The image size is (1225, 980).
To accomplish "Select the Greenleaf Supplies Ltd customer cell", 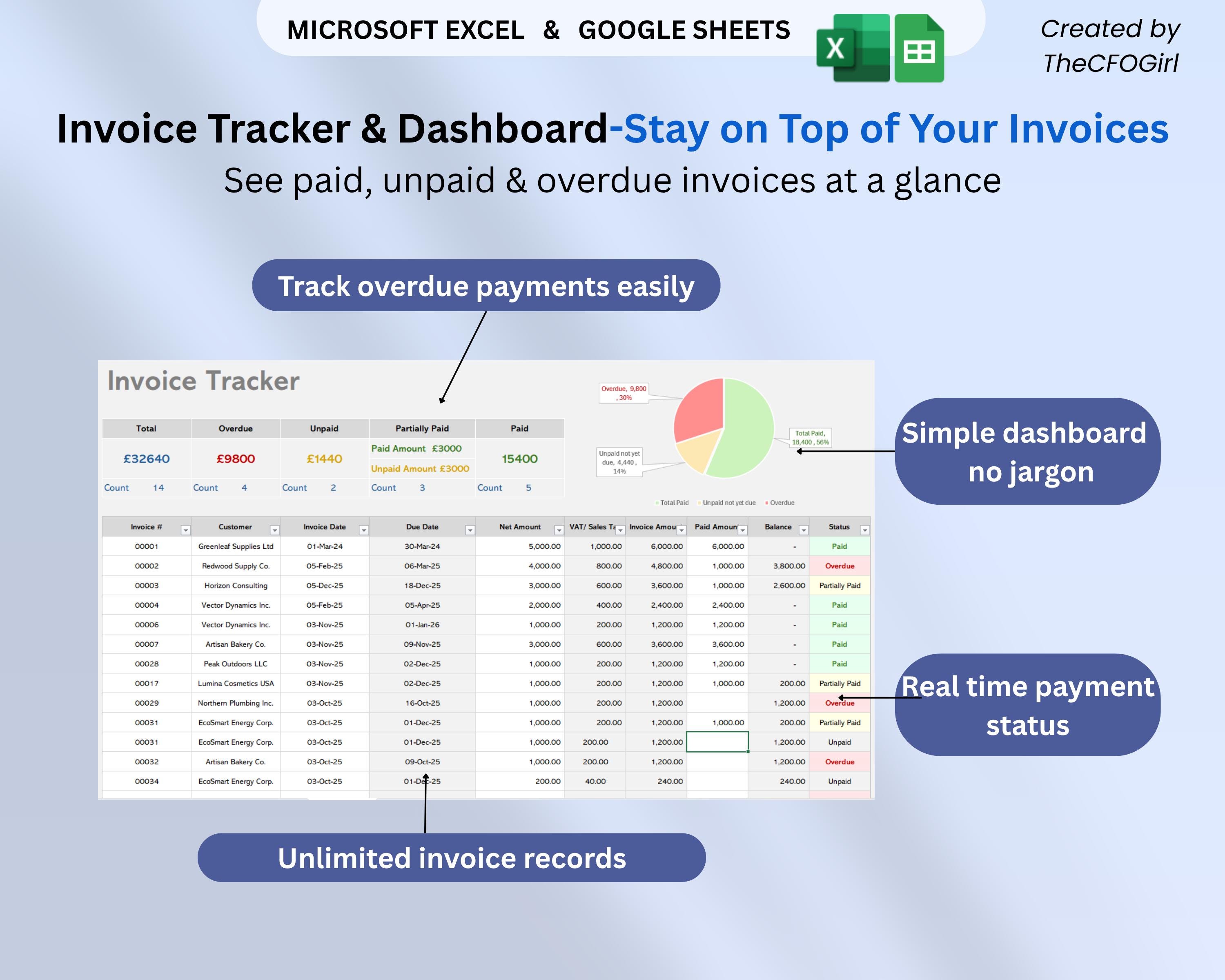I will coord(236,546).
